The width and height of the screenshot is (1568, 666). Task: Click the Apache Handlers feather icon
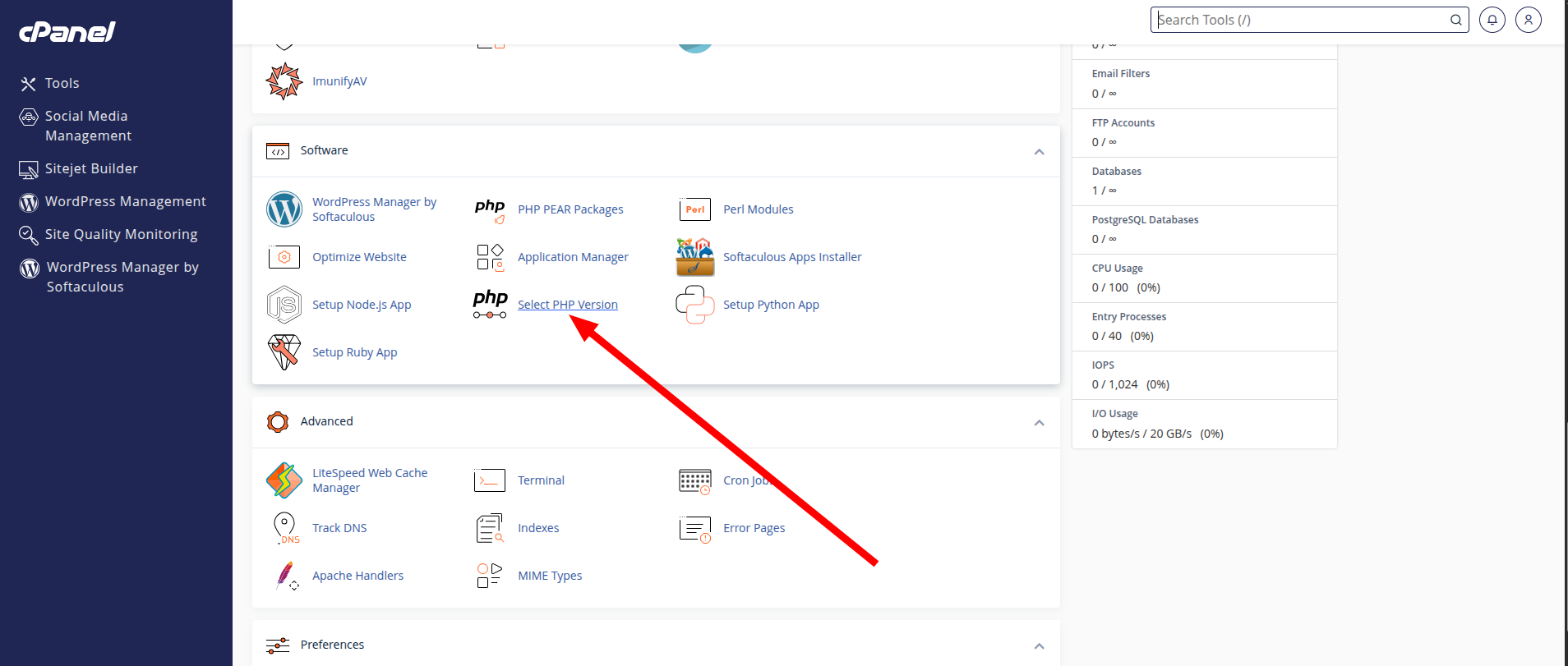(286, 576)
